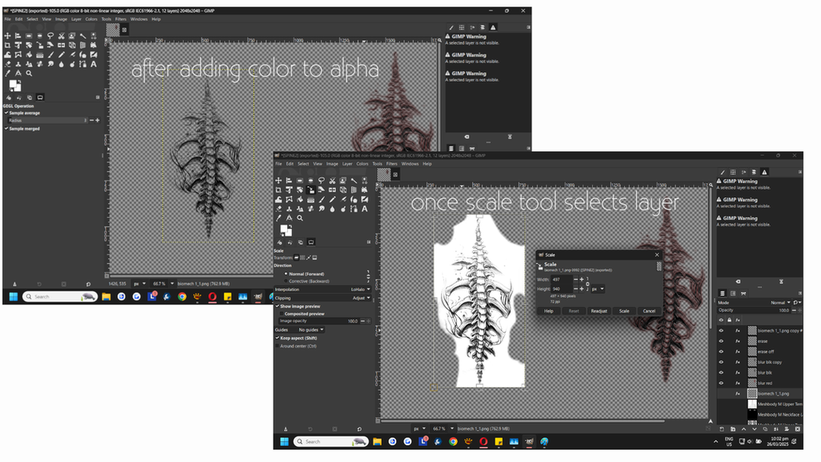Toggle Keep aspect (Shift) checkbox

click(x=278, y=338)
